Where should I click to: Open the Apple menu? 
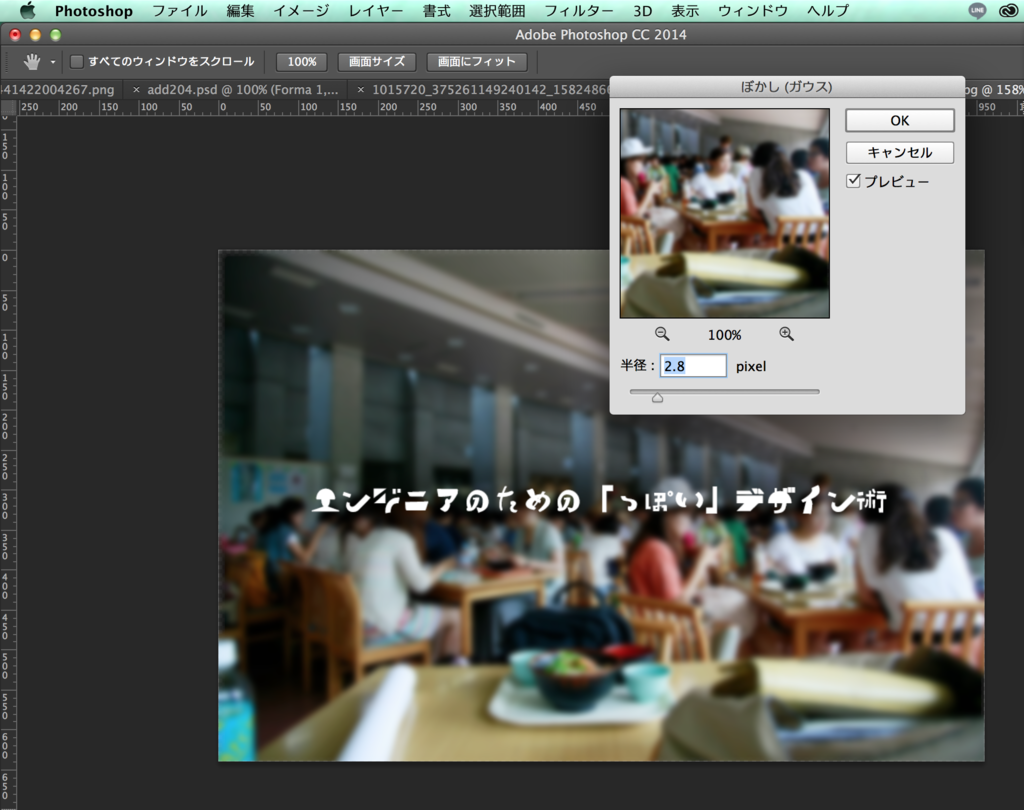point(27,10)
